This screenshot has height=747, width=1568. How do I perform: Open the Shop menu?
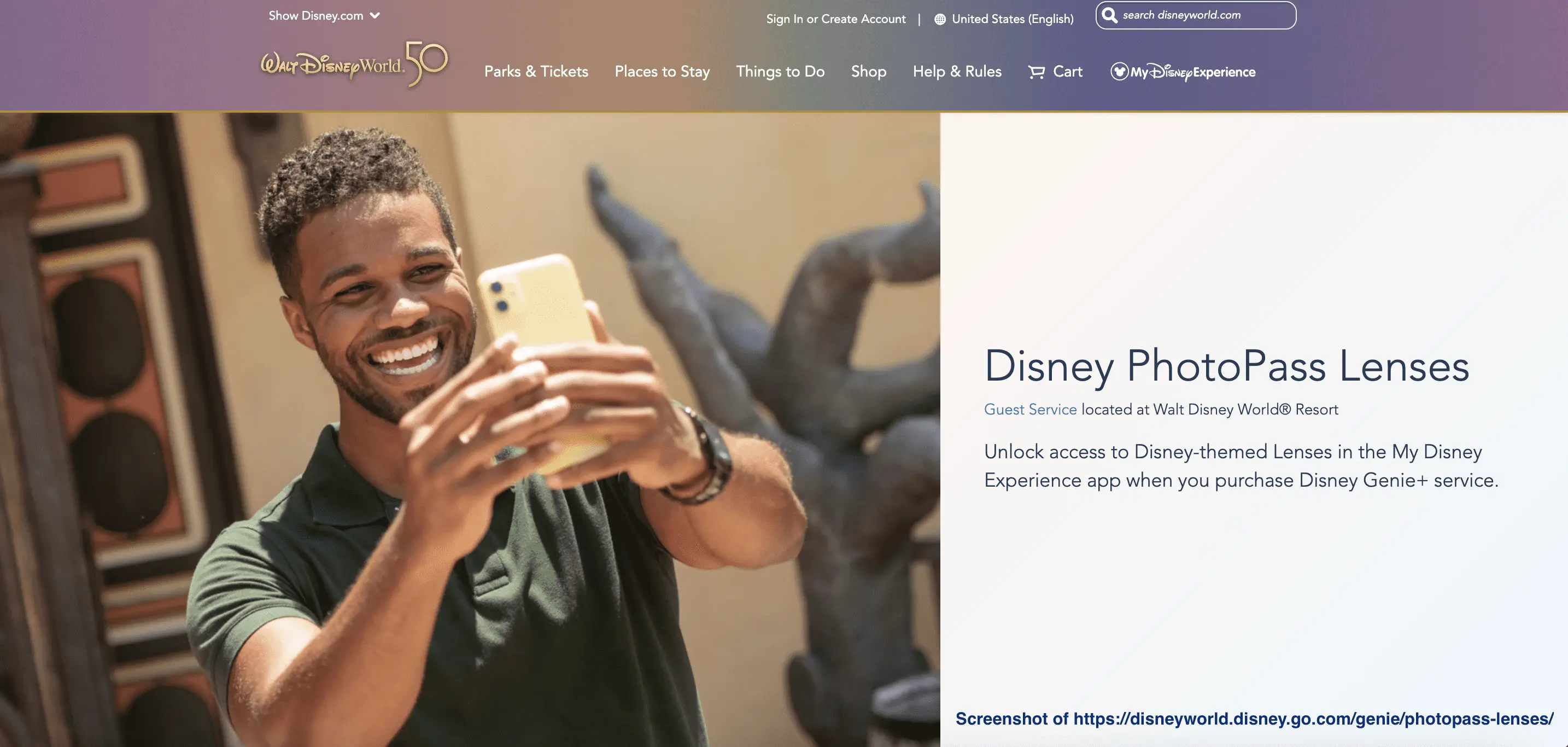pyautogui.click(x=869, y=72)
